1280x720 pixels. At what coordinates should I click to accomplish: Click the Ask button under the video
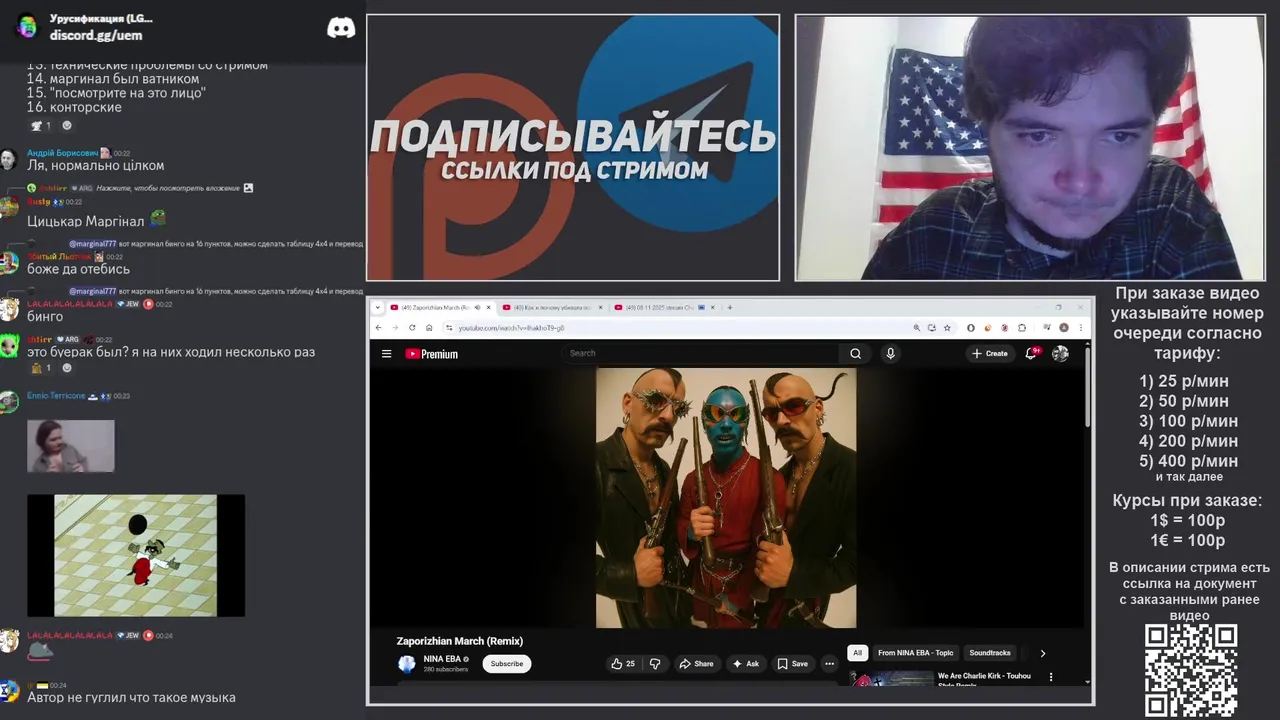click(x=746, y=663)
